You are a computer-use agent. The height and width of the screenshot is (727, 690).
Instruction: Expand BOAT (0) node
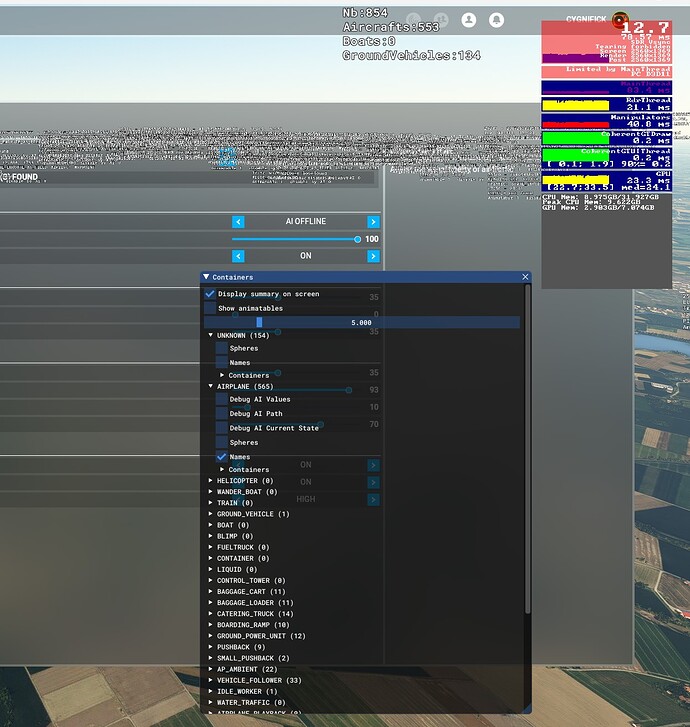click(211, 525)
